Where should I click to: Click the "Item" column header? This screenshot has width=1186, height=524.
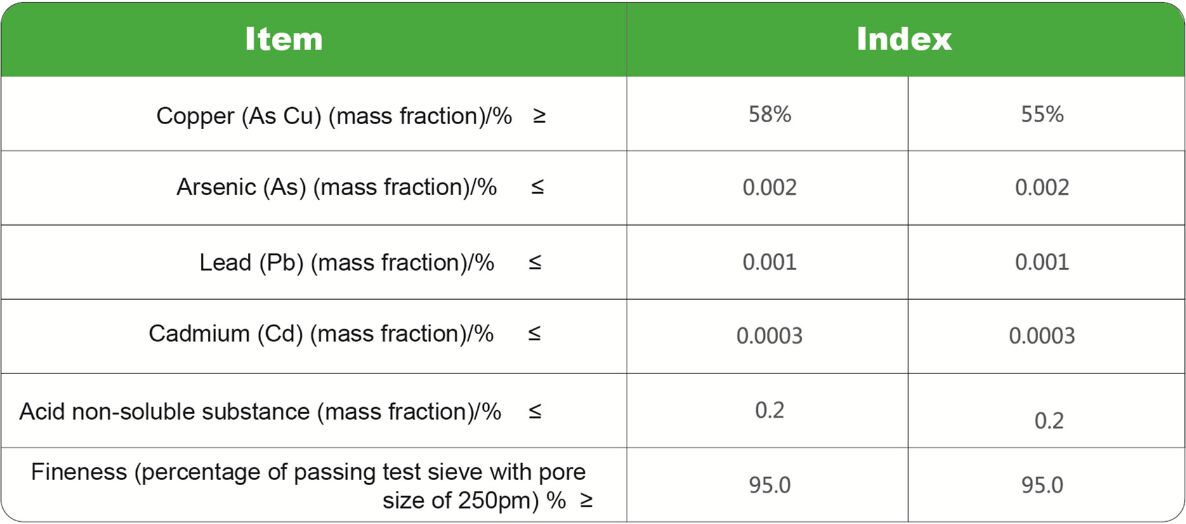click(284, 39)
